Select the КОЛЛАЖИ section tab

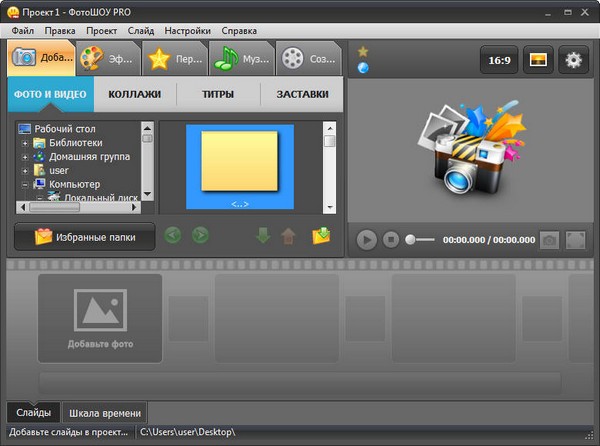point(134,95)
